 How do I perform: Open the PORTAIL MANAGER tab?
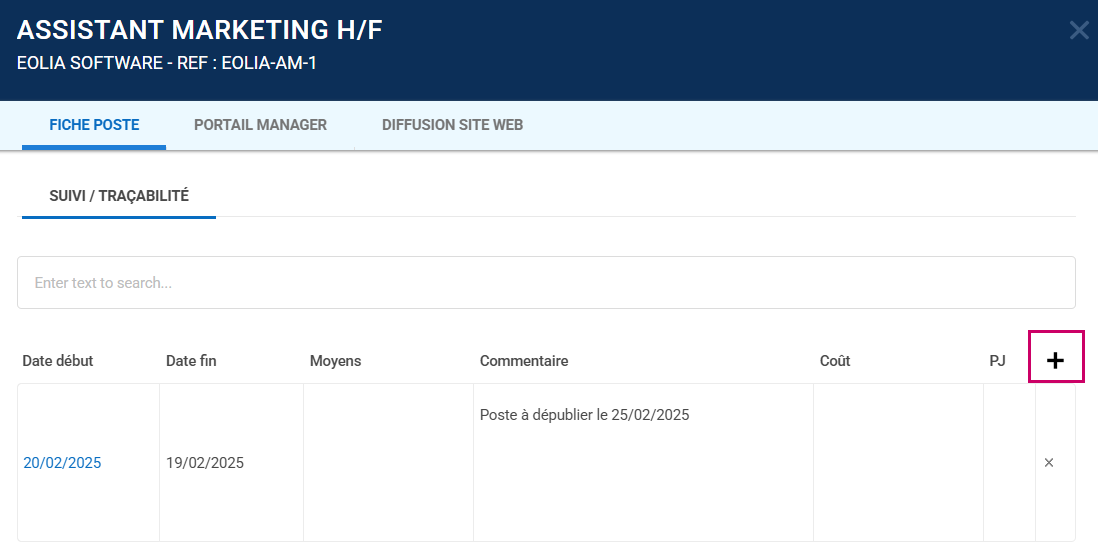tap(260, 125)
